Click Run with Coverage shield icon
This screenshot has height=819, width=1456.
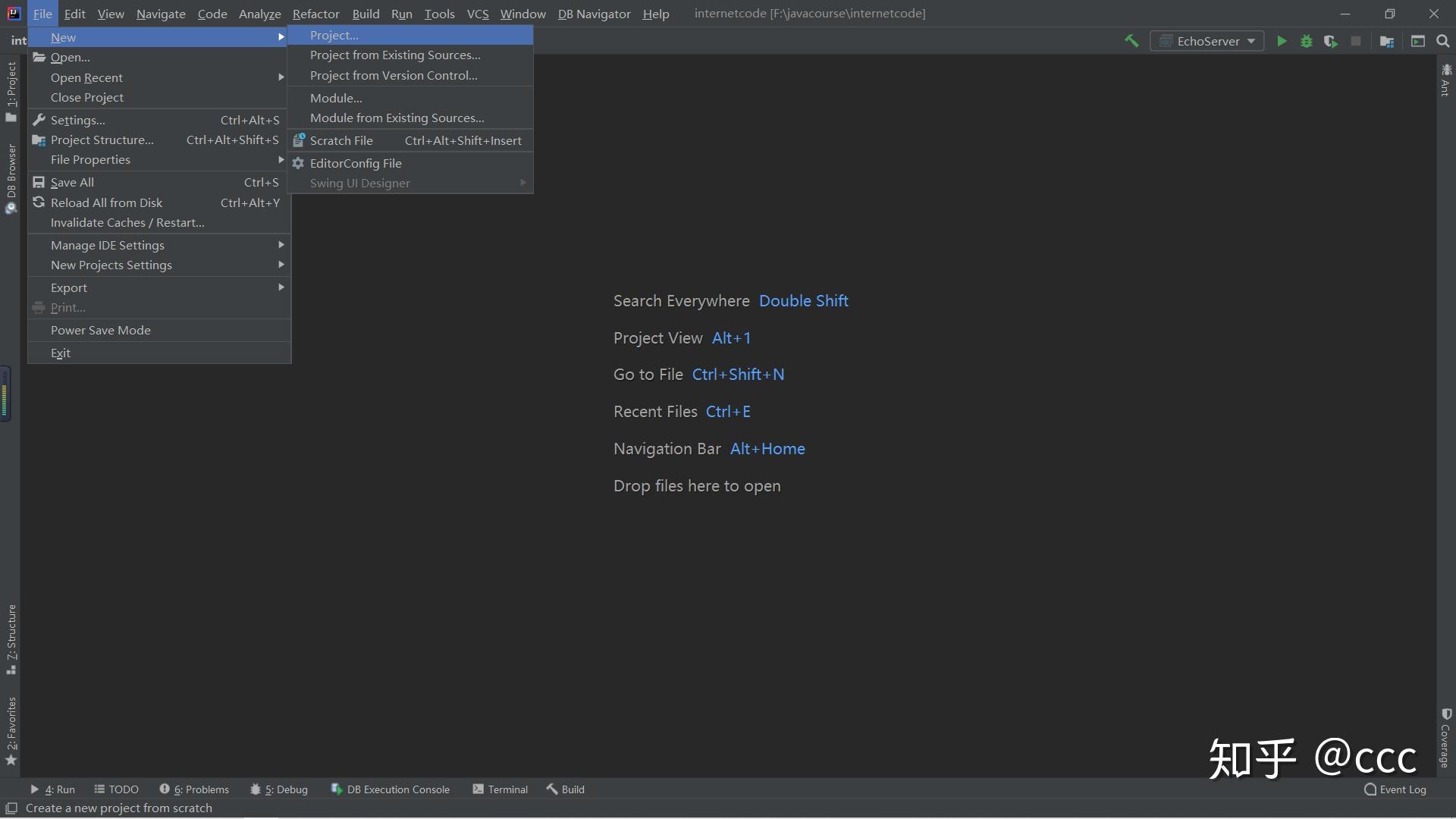pos(1330,41)
